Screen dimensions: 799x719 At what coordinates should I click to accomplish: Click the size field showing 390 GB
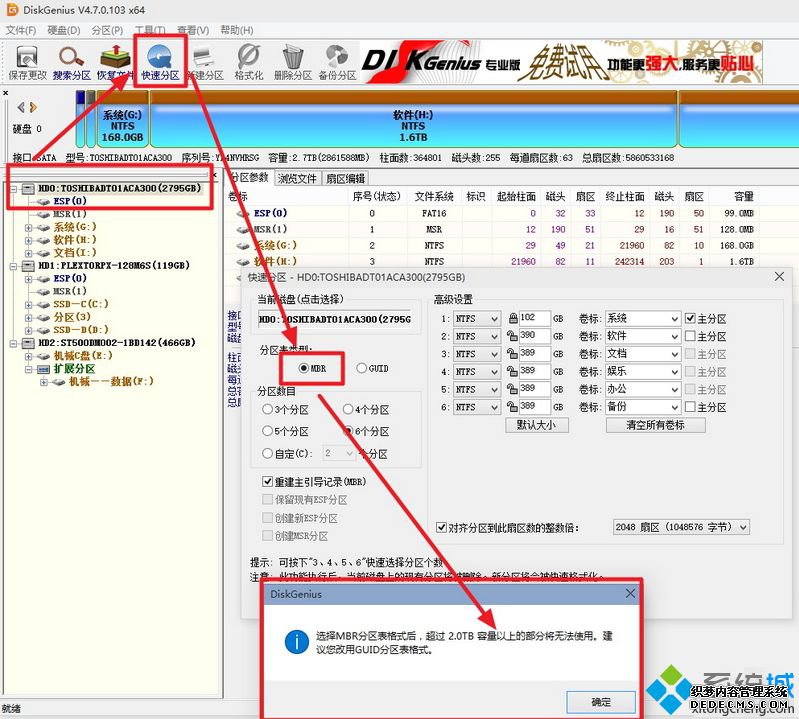[535, 336]
